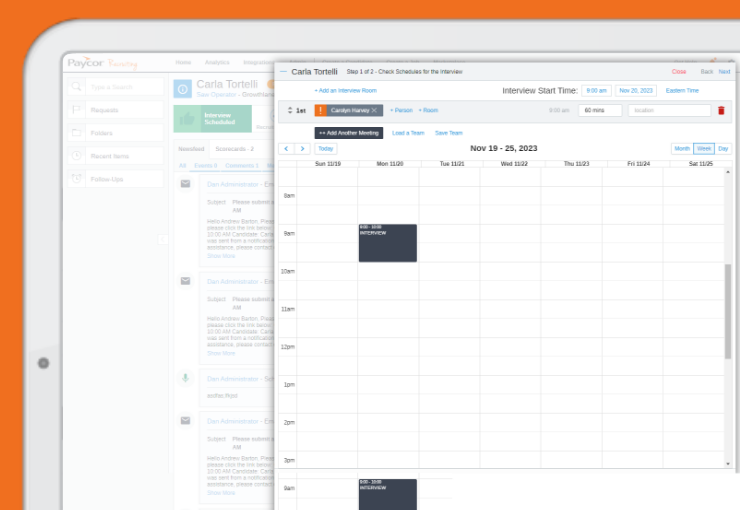Click the sidebar collapse arrow handle
Viewport: 740px width, 510px height.
162,240
